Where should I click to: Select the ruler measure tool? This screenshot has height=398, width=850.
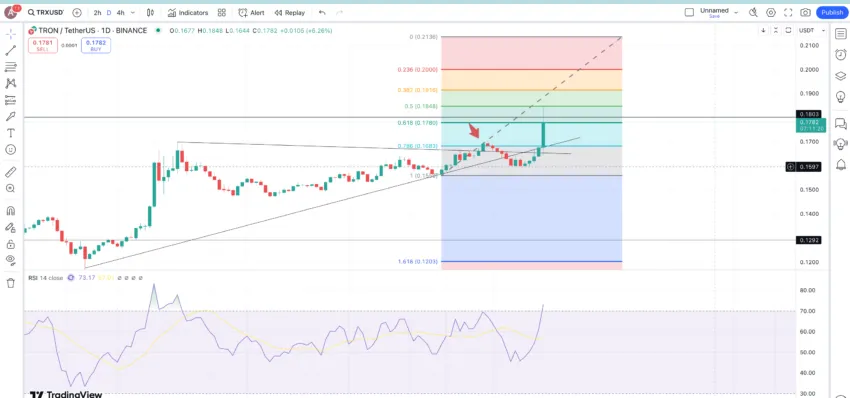coord(10,172)
